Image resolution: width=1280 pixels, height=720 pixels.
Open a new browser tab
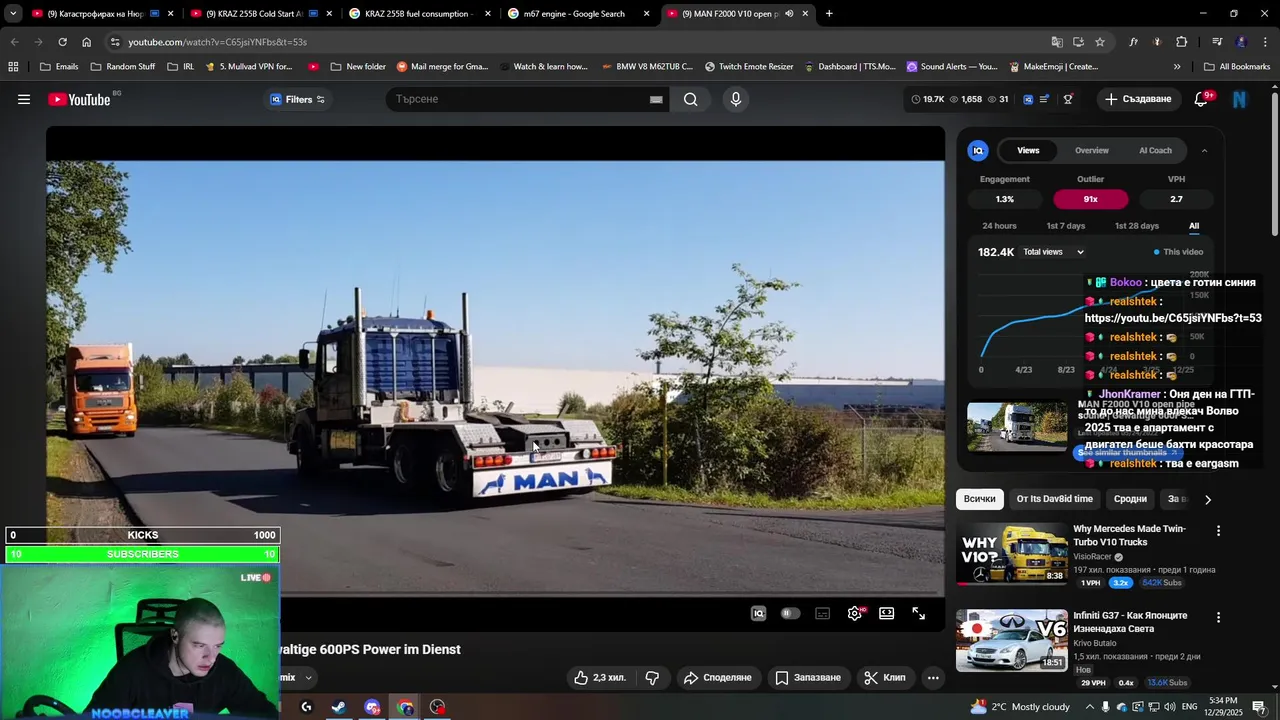pyautogui.click(x=829, y=14)
